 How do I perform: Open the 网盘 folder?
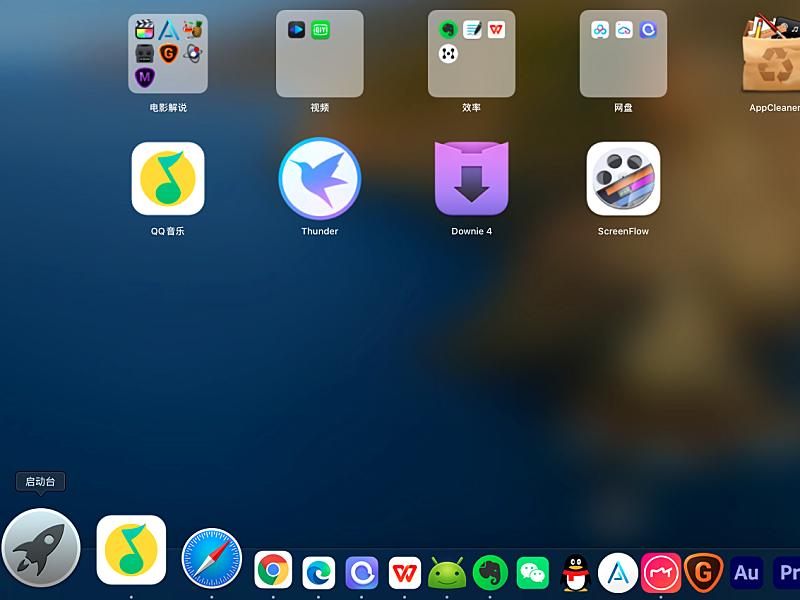coord(623,54)
